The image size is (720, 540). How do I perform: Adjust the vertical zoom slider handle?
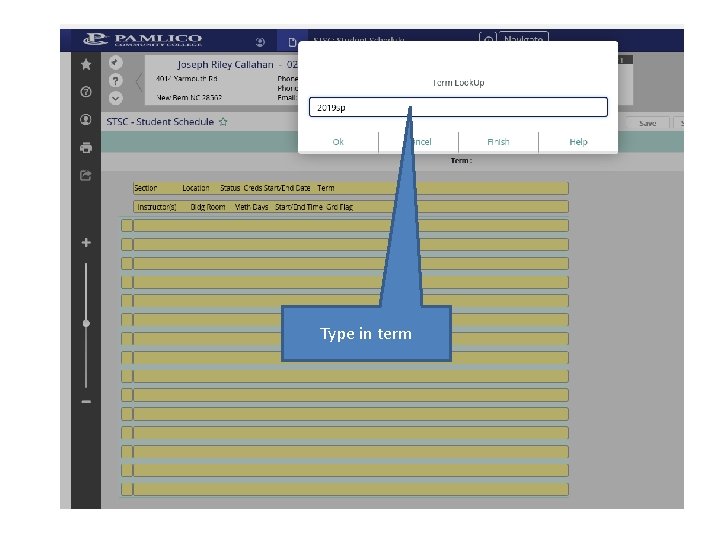tap(86, 324)
